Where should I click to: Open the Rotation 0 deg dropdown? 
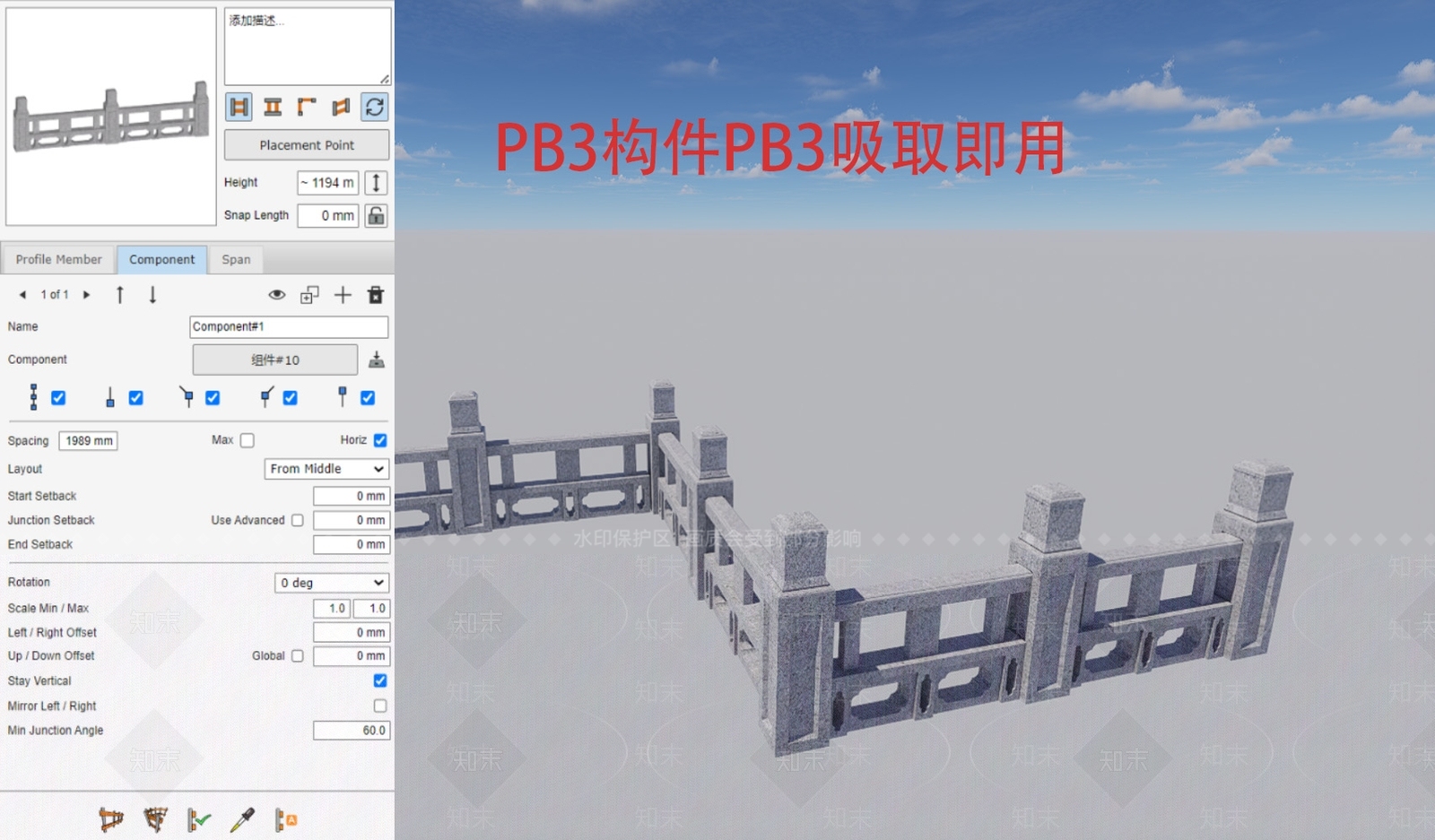pyautogui.click(x=332, y=583)
